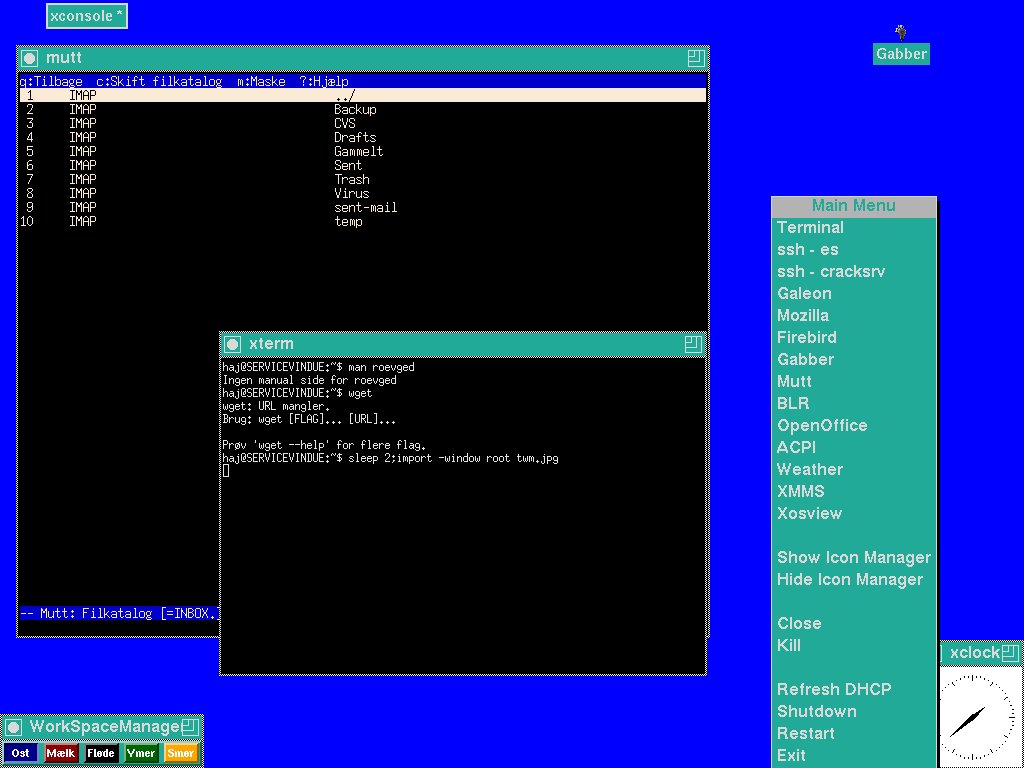
Task: Launch Terminal from the Main Menu
Action: 810,228
